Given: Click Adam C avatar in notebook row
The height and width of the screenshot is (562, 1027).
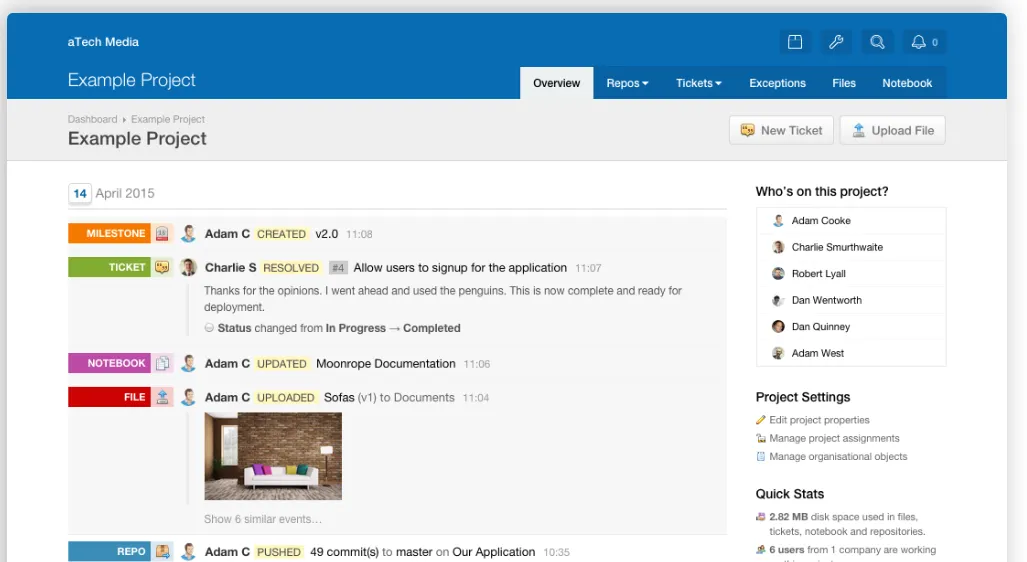Looking at the screenshot, I should tap(189, 363).
